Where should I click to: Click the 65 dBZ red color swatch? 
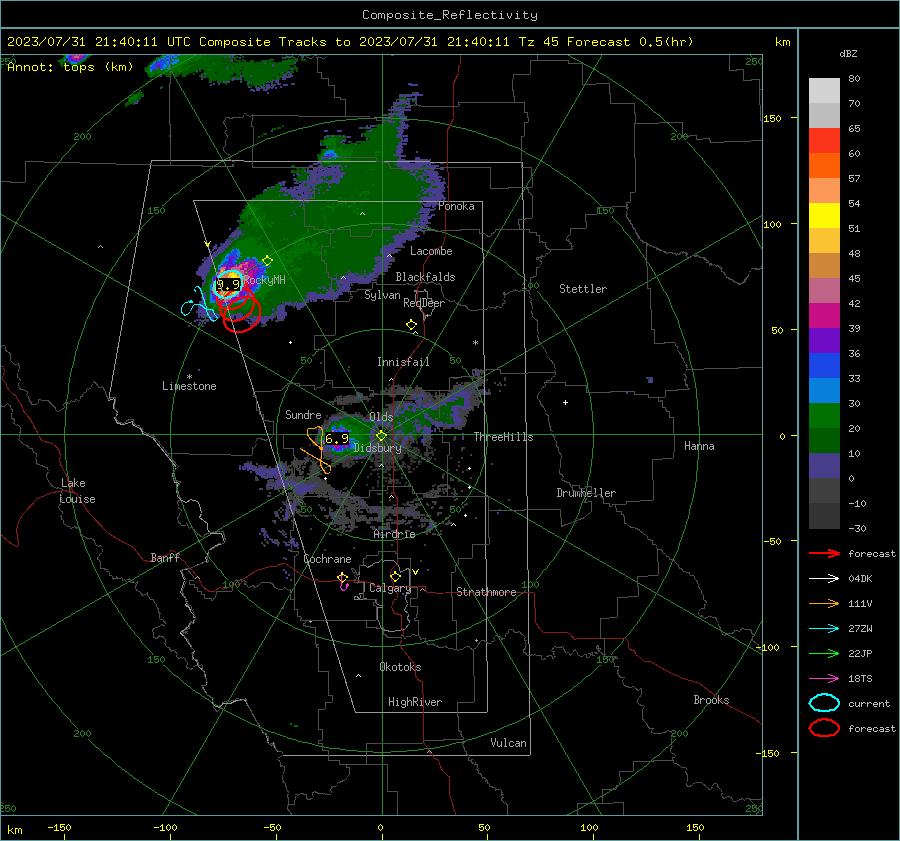coord(824,140)
